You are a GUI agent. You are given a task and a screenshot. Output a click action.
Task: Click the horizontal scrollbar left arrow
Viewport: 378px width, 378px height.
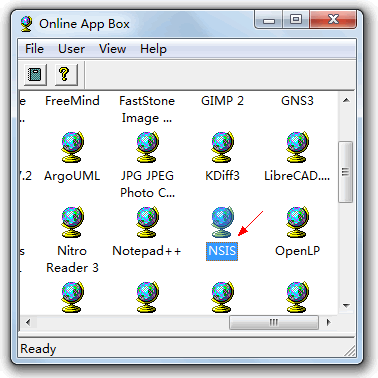point(28,322)
